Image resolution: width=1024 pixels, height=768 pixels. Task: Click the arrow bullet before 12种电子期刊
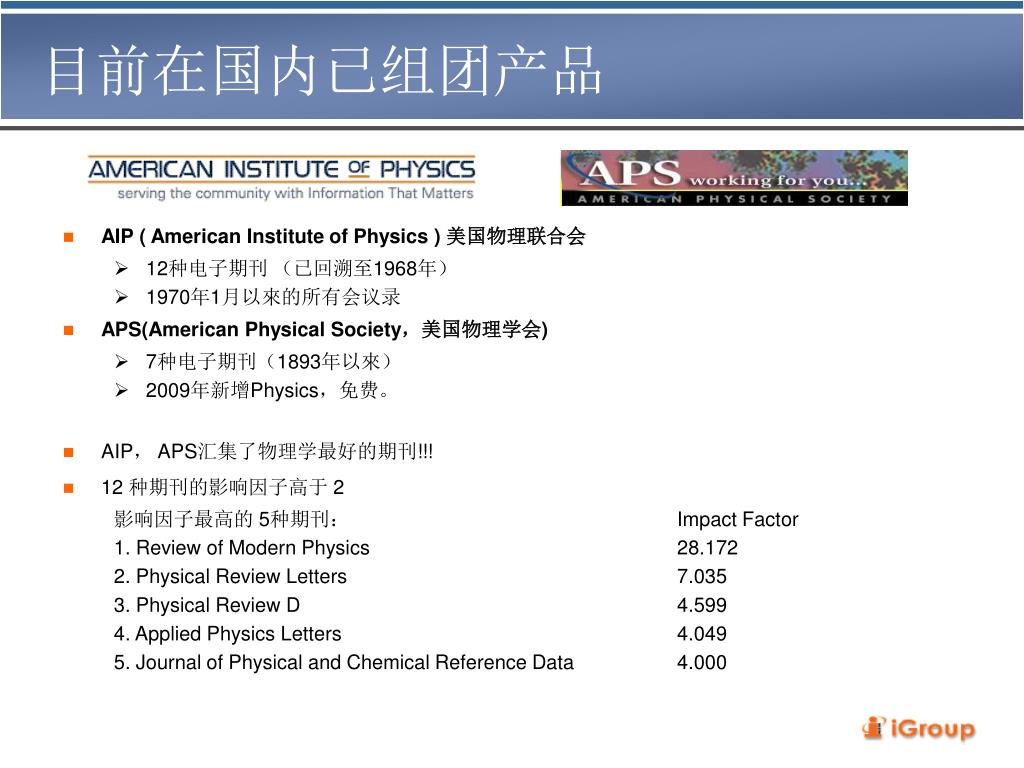pyautogui.click(x=121, y=268)
